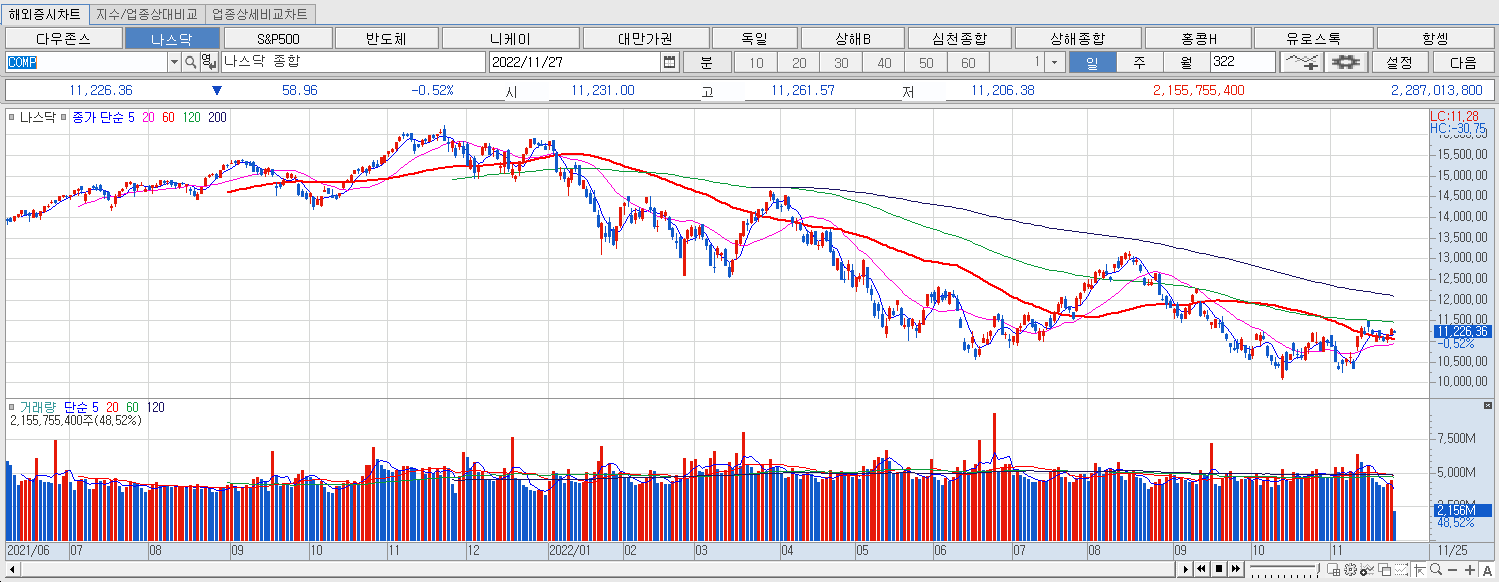Viewport: 1499px width, 582px height.
Task: Click the 200 moving-average legend label
Action: click(217, 118)
